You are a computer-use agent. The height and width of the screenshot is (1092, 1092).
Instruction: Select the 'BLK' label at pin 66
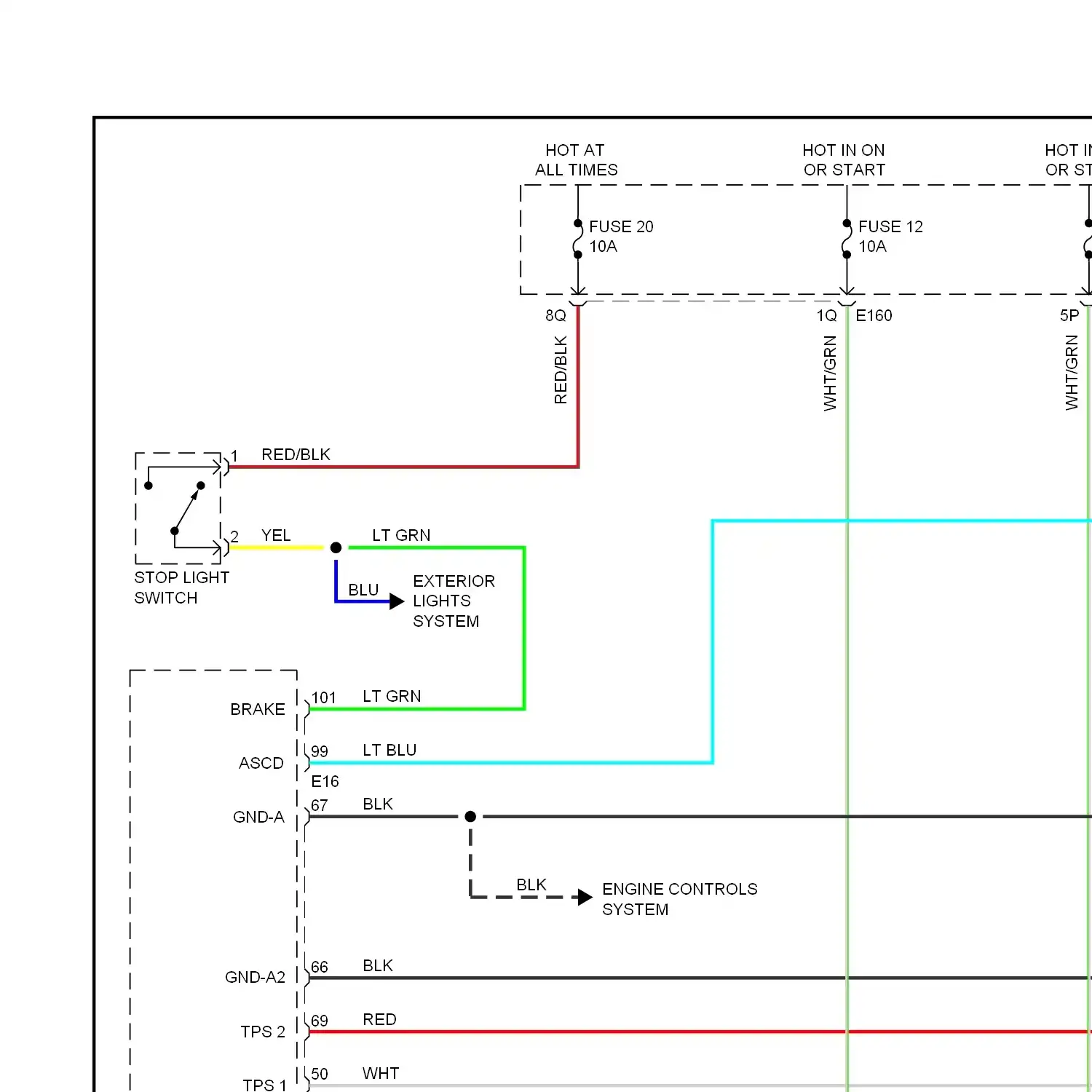click(x=378, y=965)
